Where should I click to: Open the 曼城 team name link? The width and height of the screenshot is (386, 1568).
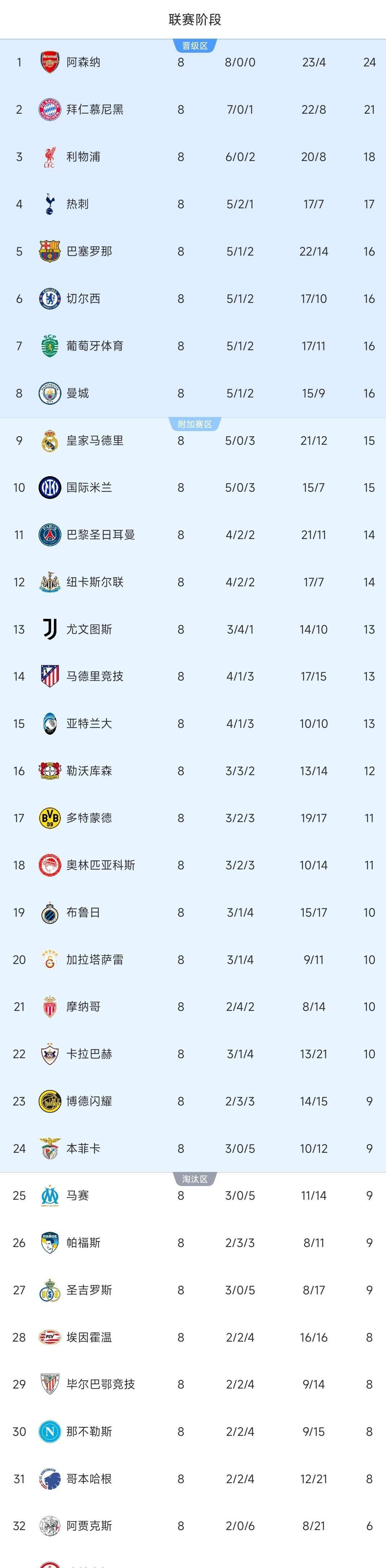tap(78, 393)
